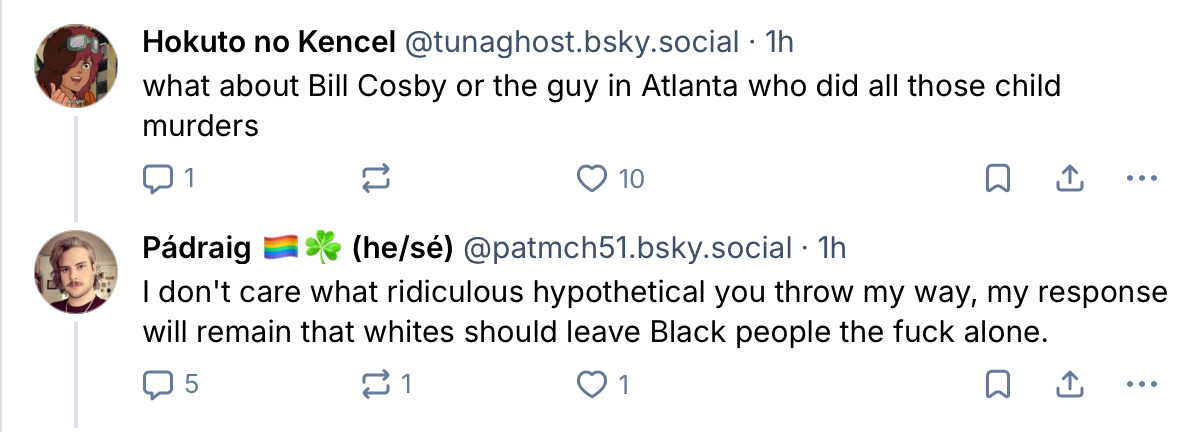Open Hokuto no Kencel's profile name link
1192x432 pixels.
270,43
